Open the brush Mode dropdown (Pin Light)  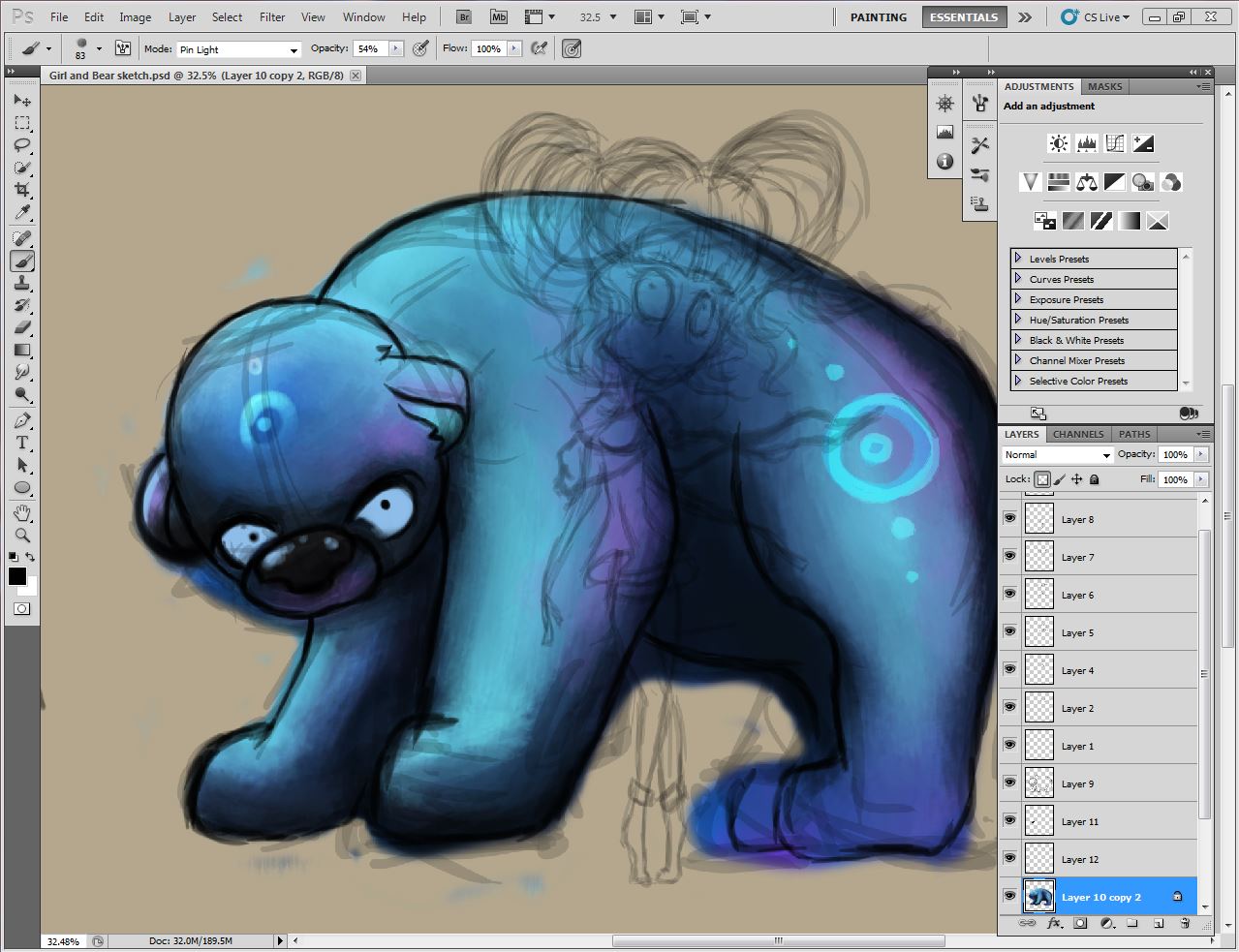click(x=238, y=49)
